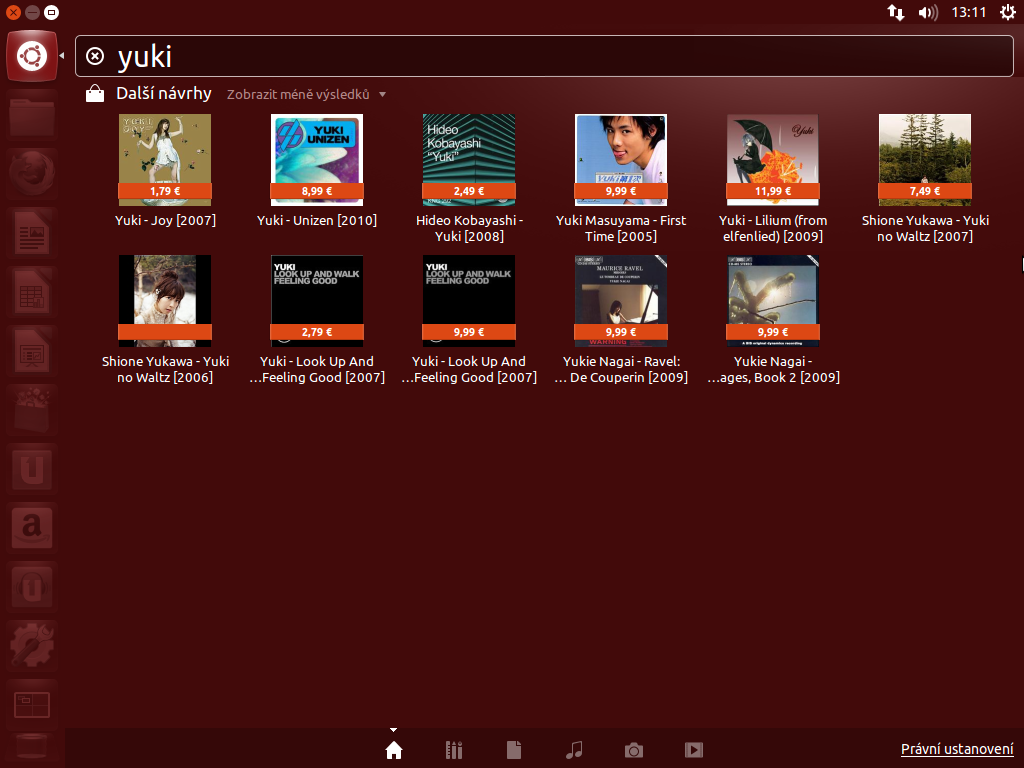Switch to Photos lens

point(633,750)
